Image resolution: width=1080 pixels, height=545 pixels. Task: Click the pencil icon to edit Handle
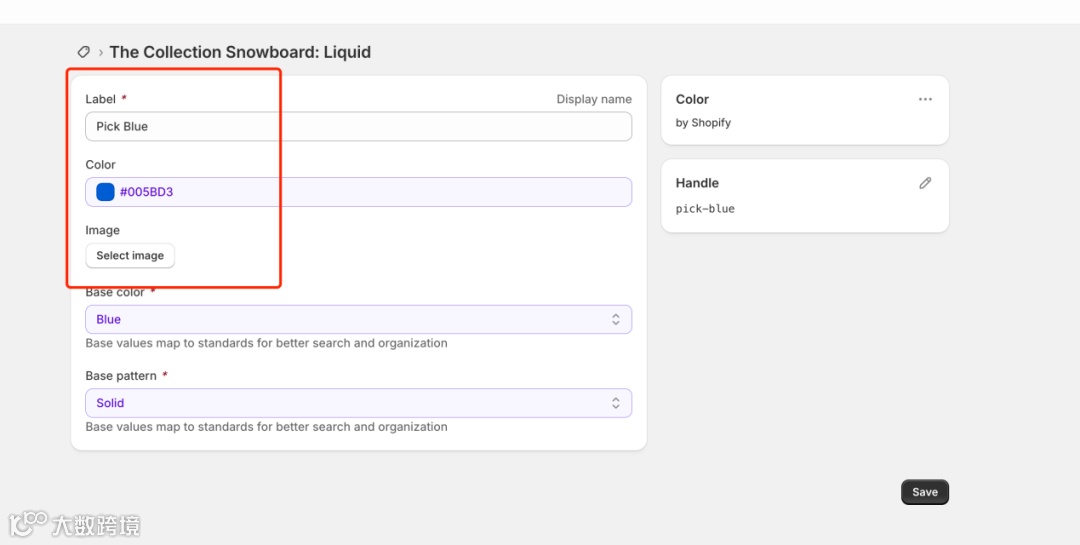tap(925, 183)
